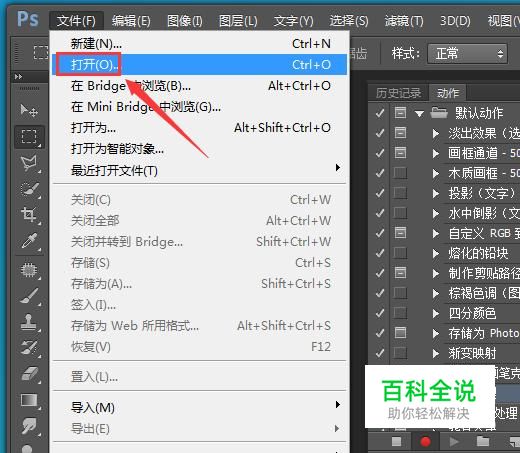Choose 在 Mini Bridge 中浏览(G)...
The height and width of the screenshot is (453, 520).
199,107
